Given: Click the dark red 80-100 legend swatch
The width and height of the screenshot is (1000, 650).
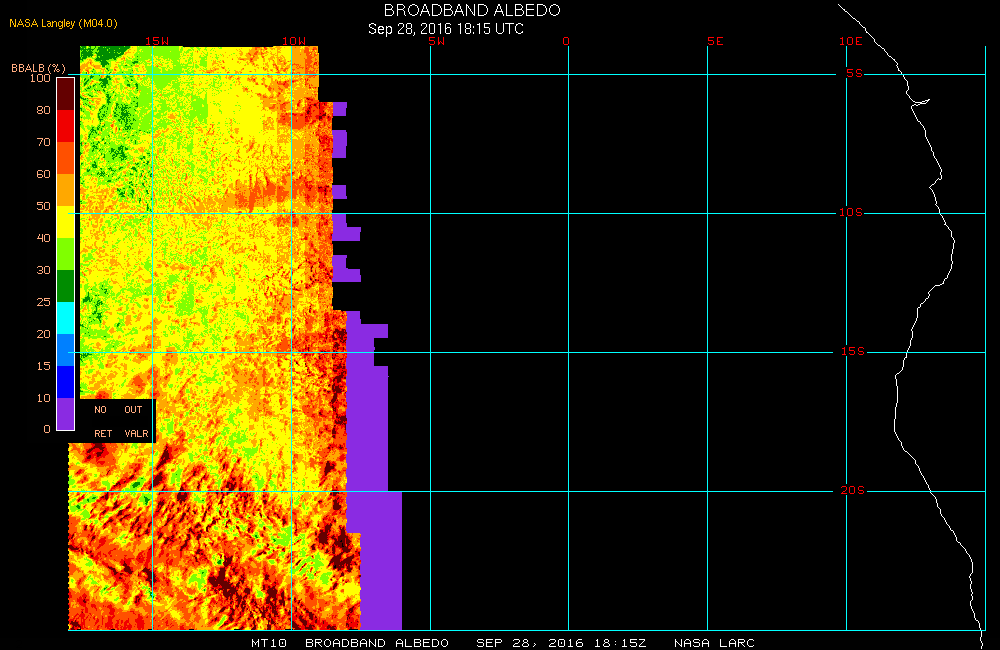Looking at the screenshot, I should [66, 94].
